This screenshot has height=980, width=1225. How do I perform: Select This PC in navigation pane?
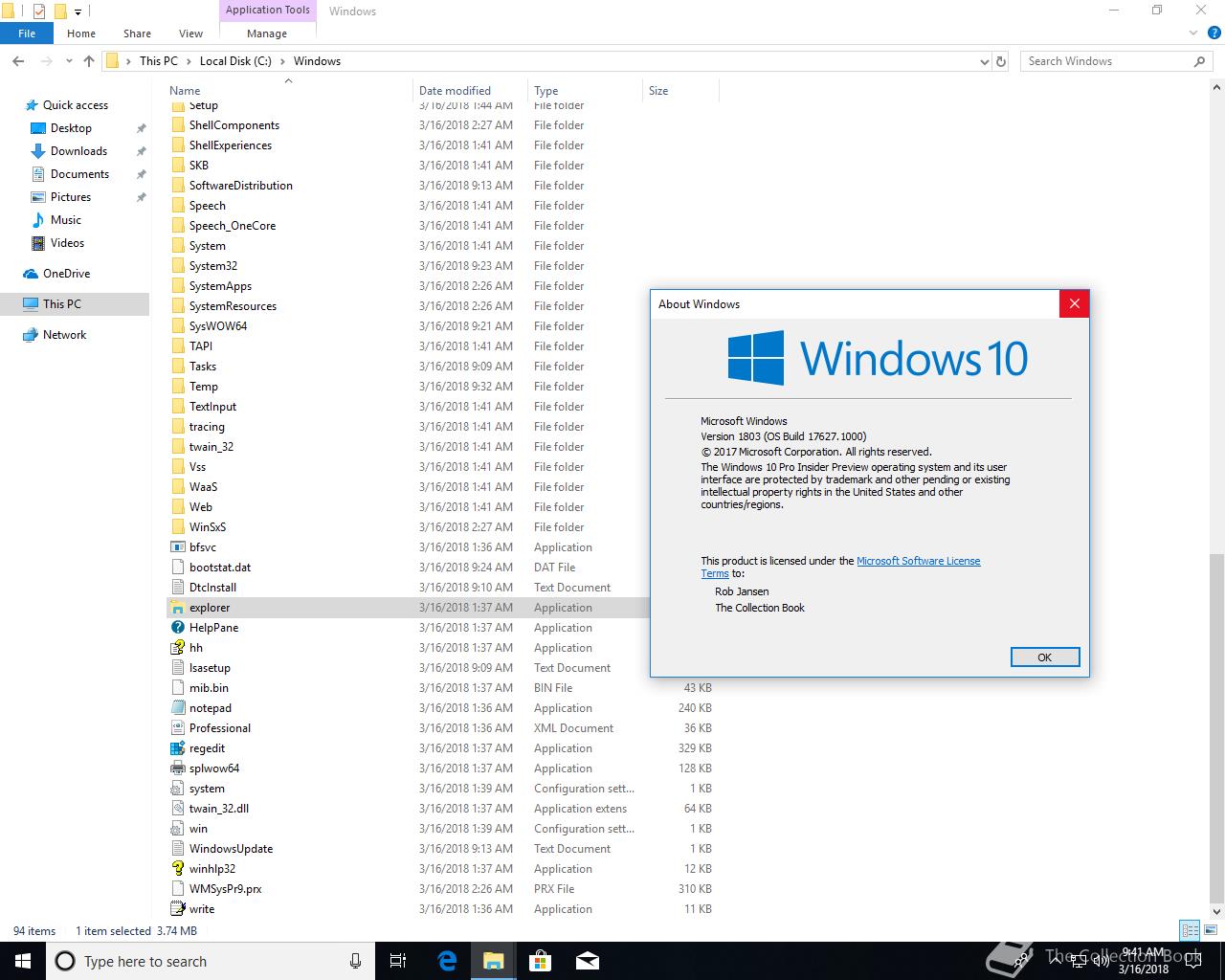pyautogui.click(x=75, y=304)
